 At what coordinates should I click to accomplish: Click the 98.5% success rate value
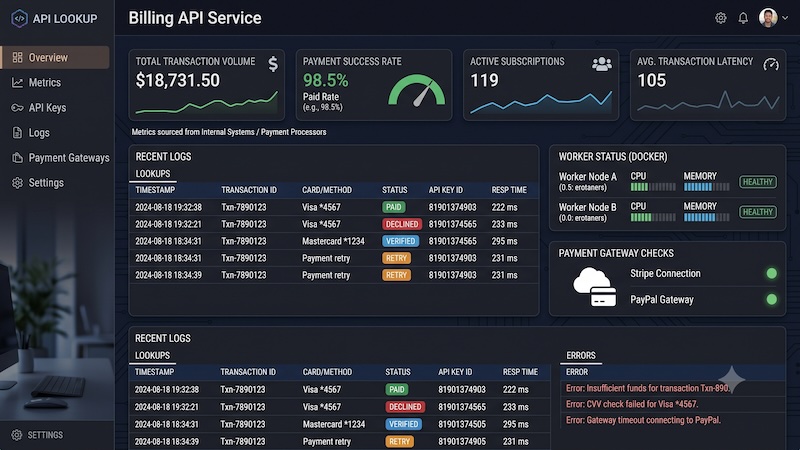click(x=326, y=80)
